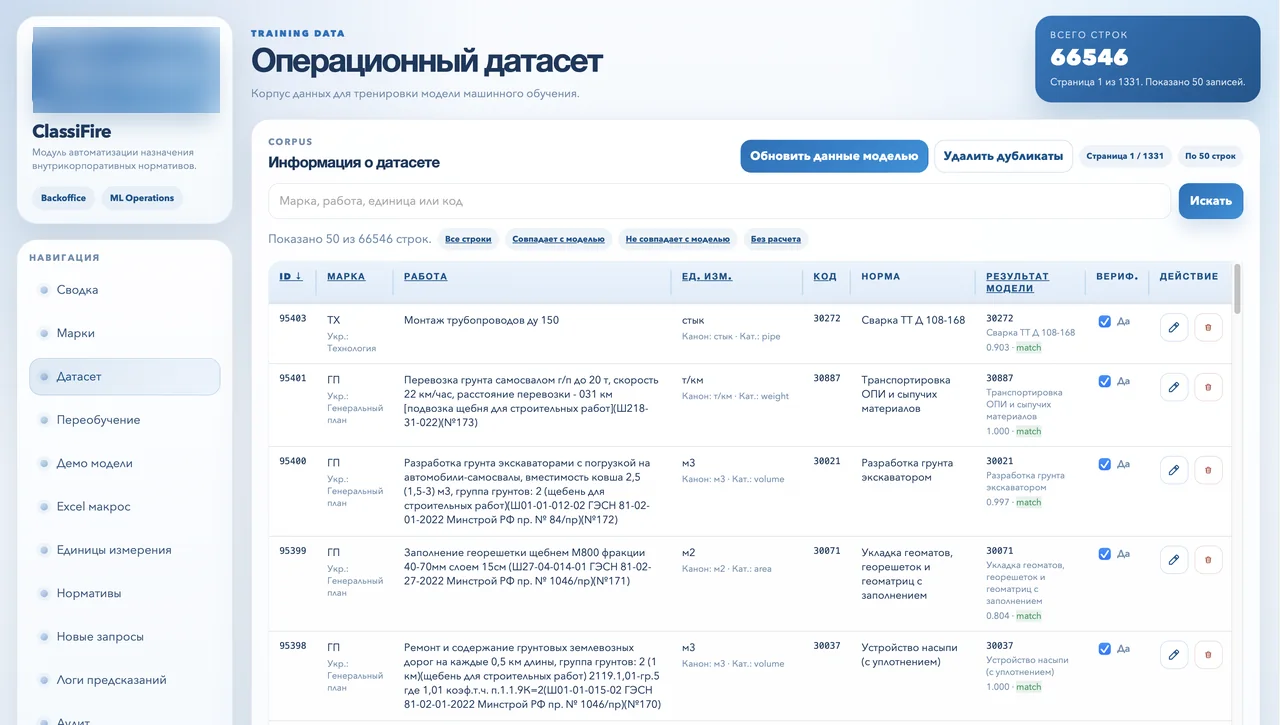Click code 30071 in Код column
The height and width of the screenshot is (725, 1280).
827,551
